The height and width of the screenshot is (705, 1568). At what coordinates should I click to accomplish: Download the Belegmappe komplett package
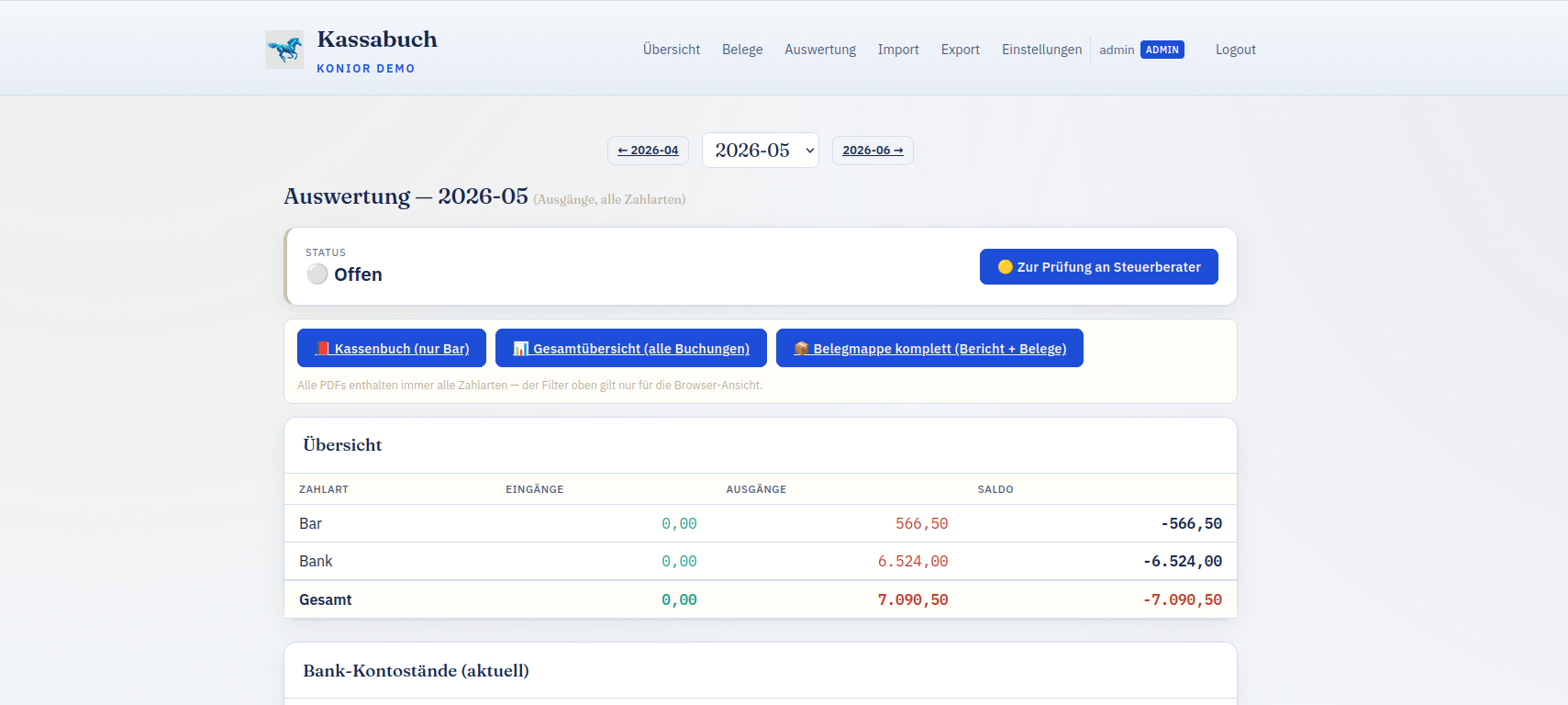click(x=929, y=348)
